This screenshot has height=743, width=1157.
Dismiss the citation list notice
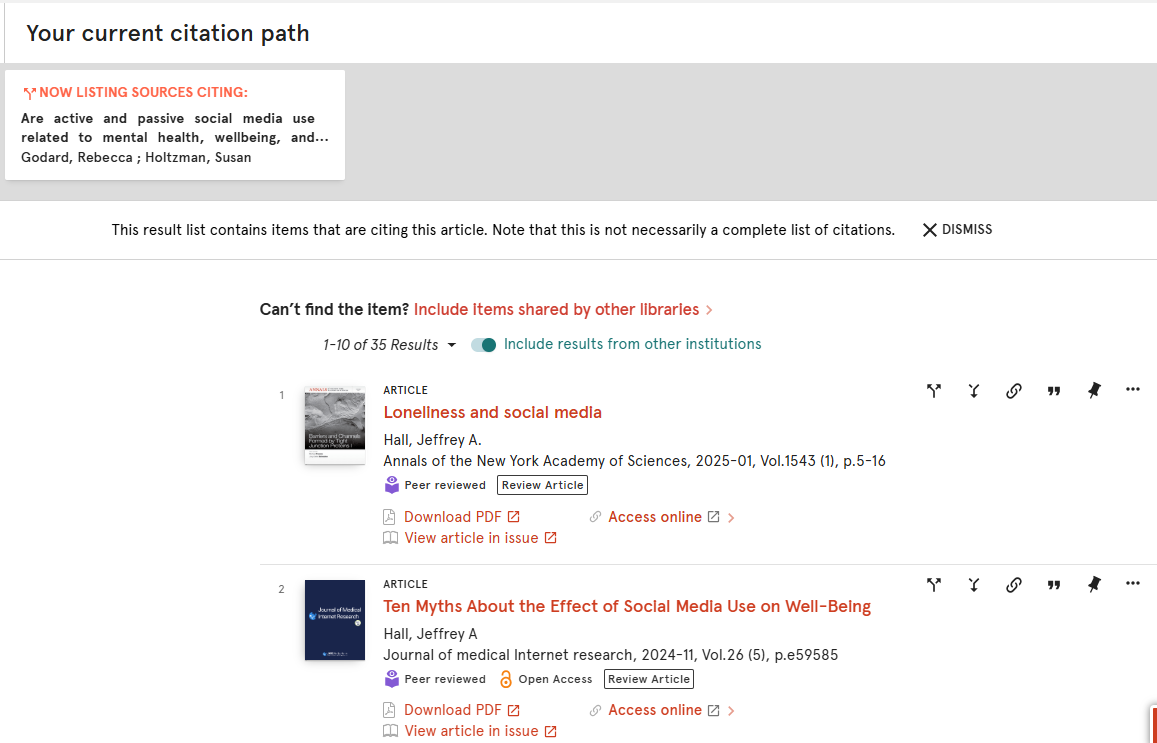(957, 229)
